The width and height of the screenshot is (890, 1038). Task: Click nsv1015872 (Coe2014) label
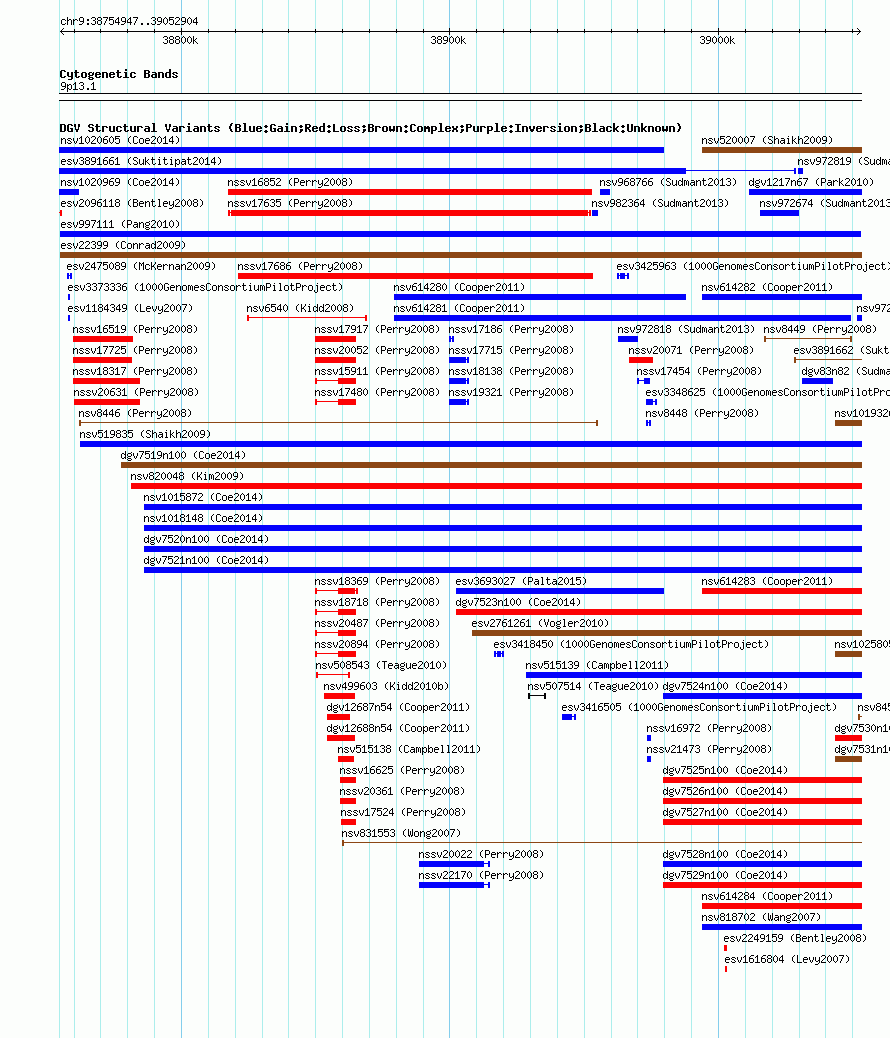(x=203, y=498)
